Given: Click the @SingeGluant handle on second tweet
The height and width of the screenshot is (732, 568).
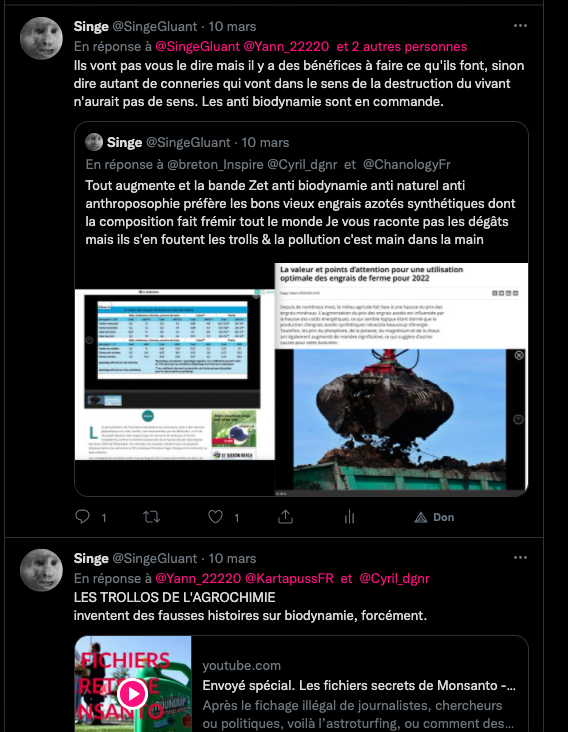Looking at the screenshot, I should (154, 558).
